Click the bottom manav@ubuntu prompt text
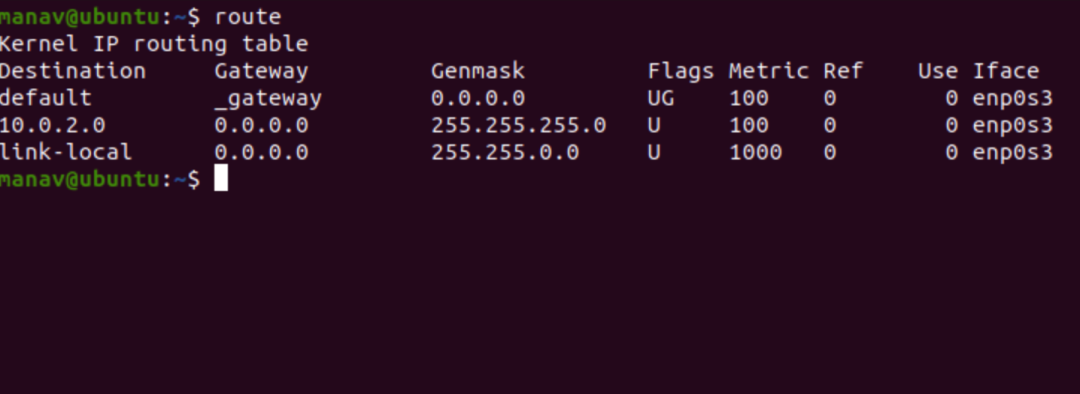Viewport: 1080px width, 394px height. 79,178
